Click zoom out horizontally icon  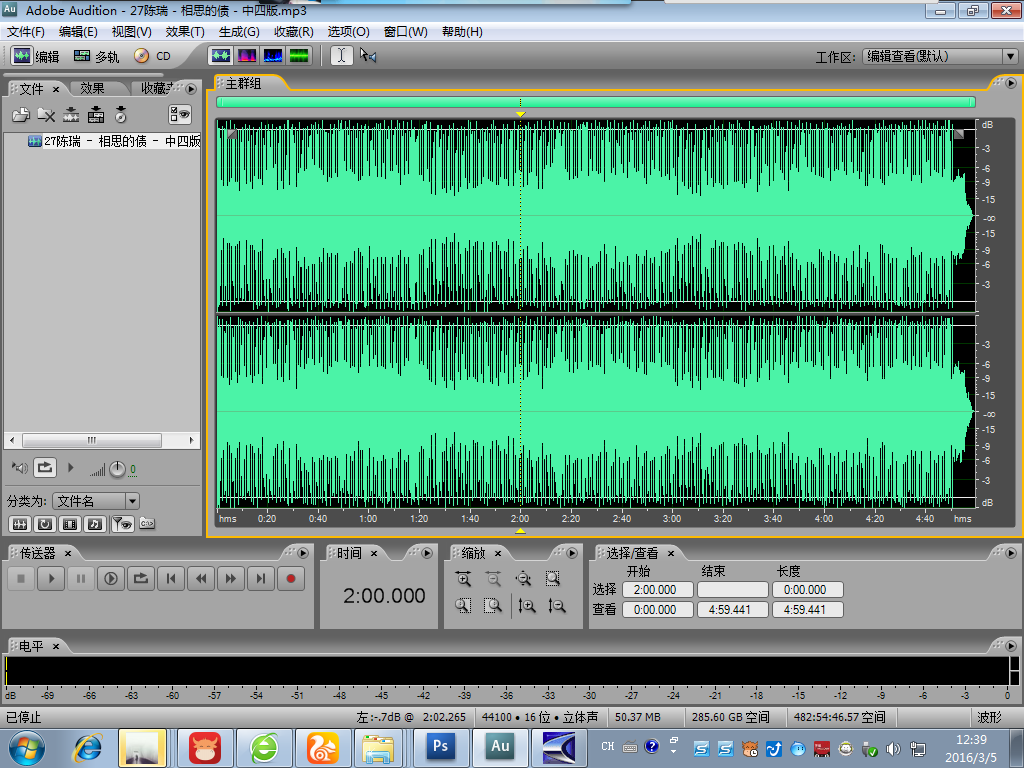click(x=494, y=579)
